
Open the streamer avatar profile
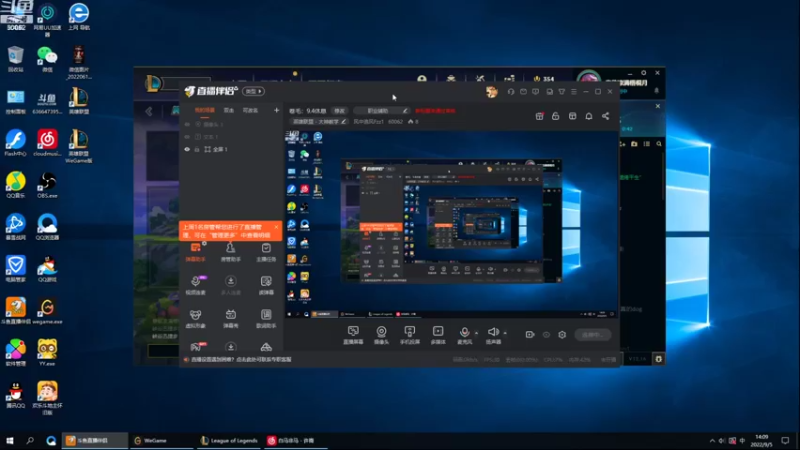(491, 92)
